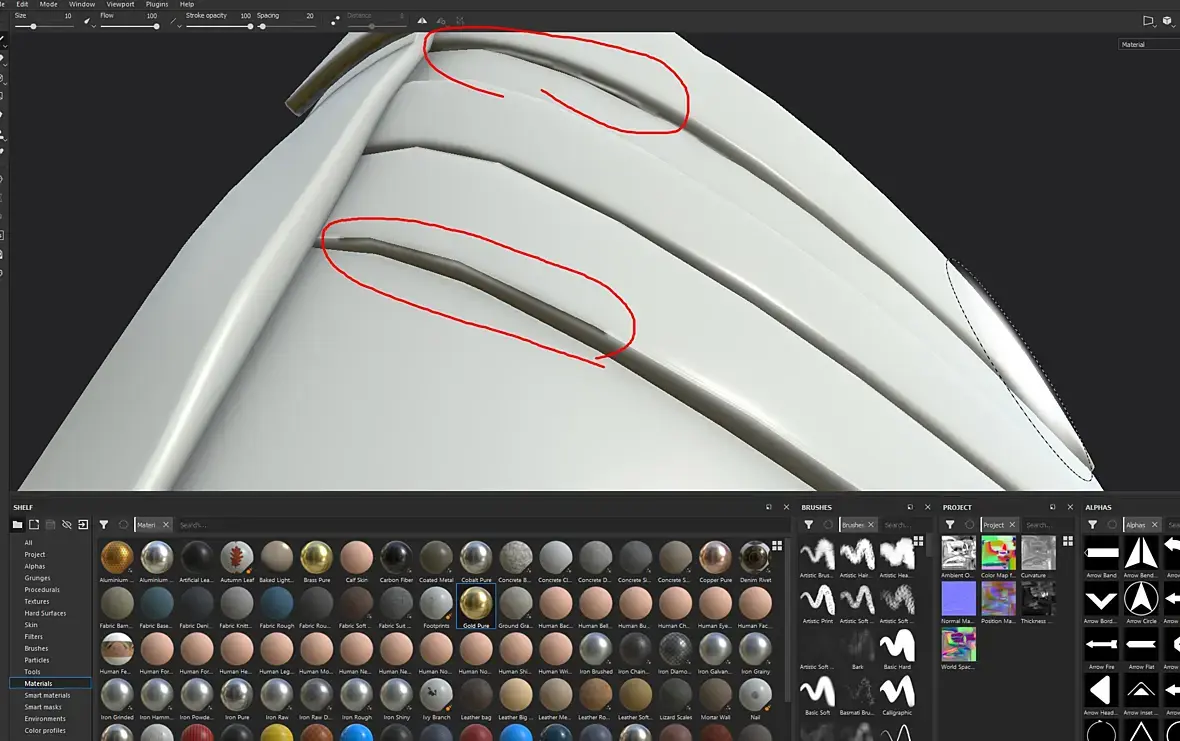Select the Arrow Band alpha
The image size is (1180, 741).
(1101, 557)
